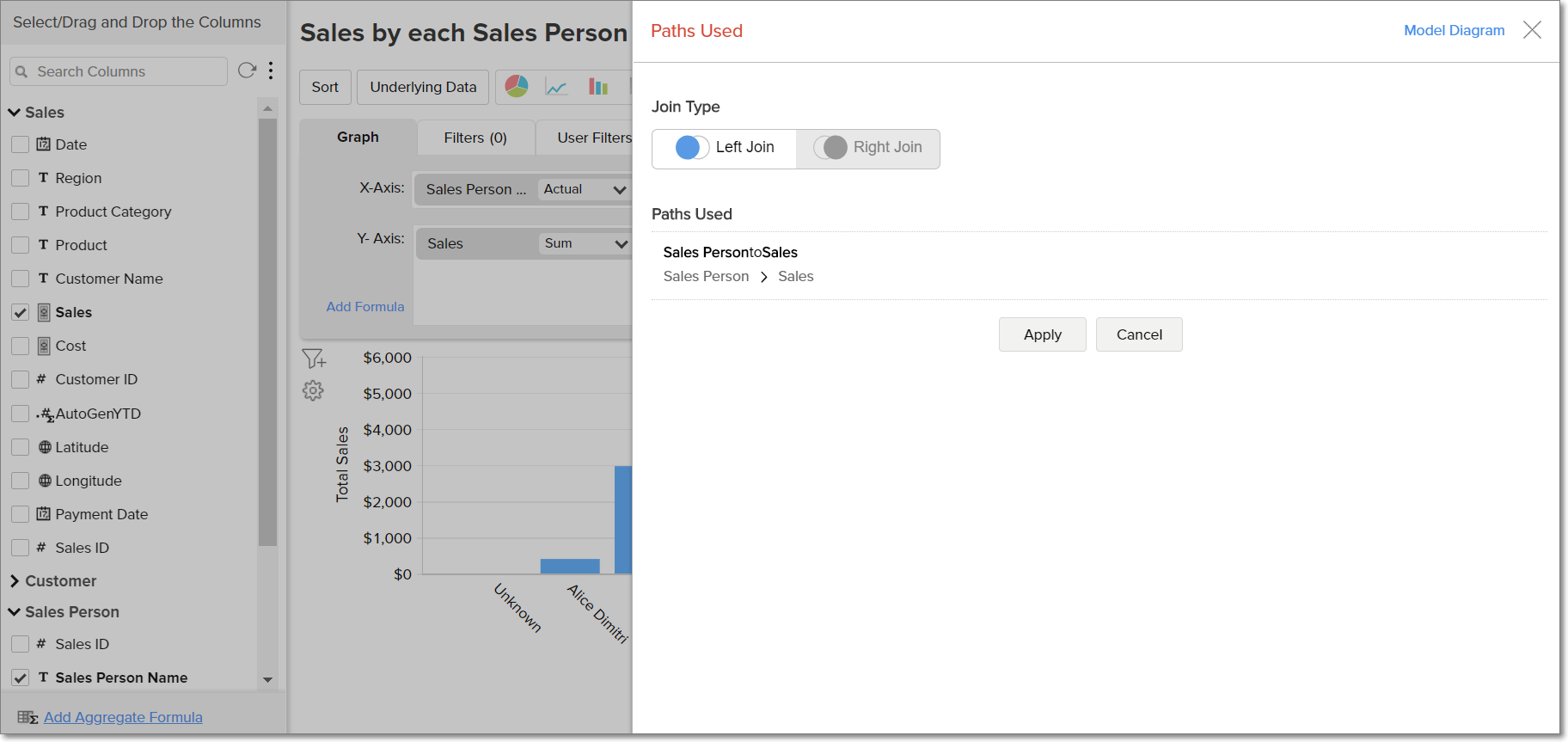
Task: Close the Paths Used panel
Action: coord(1532,30)
